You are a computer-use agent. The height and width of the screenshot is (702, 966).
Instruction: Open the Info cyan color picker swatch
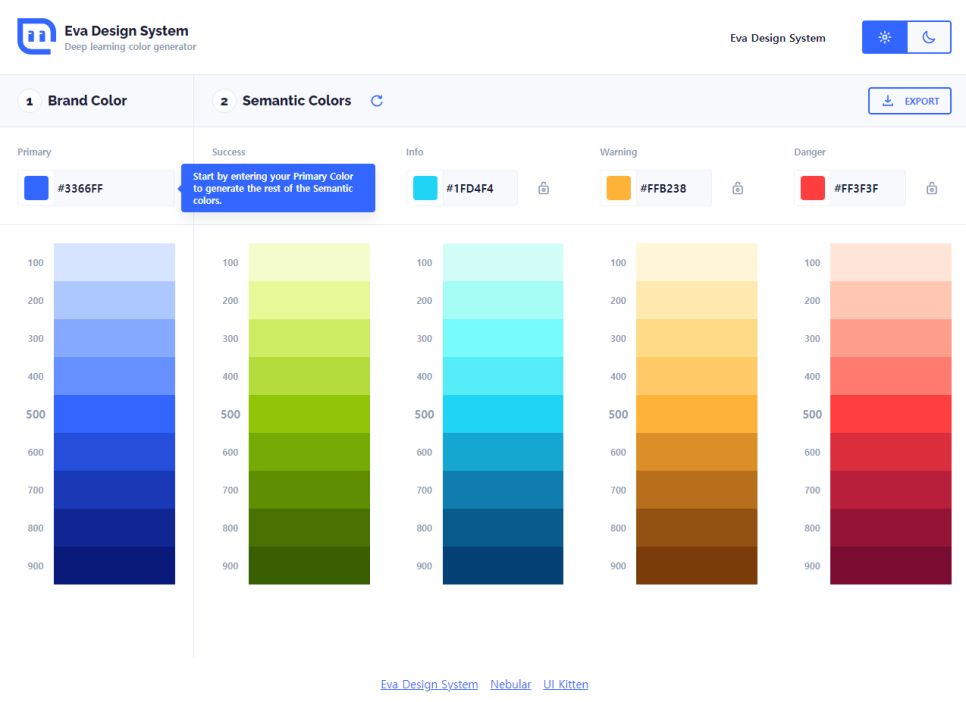coord(425,188)
